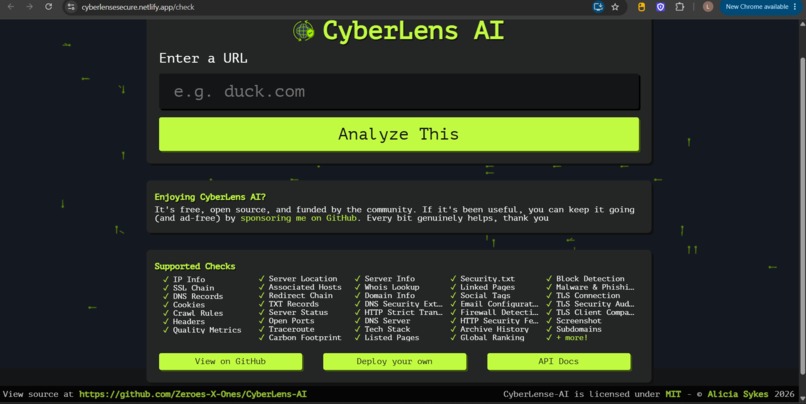Click the SSL Chain check item
This screenshot has width=806, height=404.
[193, 288]
